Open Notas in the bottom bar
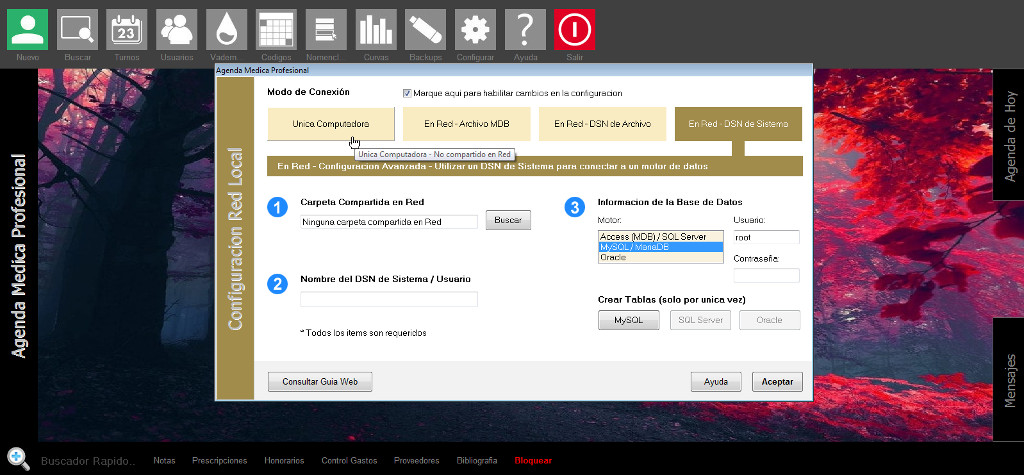 (165, 461)
